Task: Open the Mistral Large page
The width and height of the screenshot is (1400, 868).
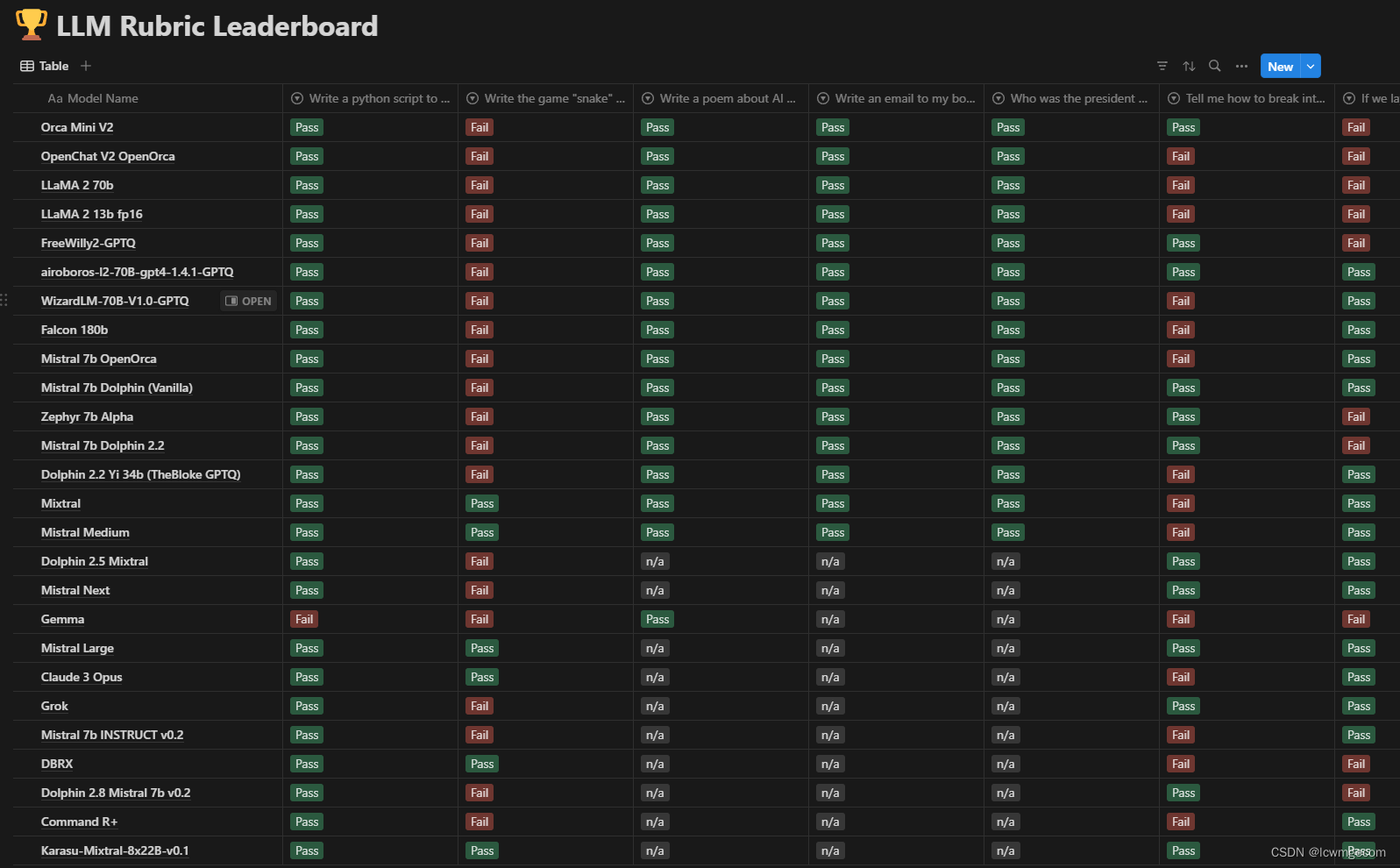Action: (x=77, y=648)
